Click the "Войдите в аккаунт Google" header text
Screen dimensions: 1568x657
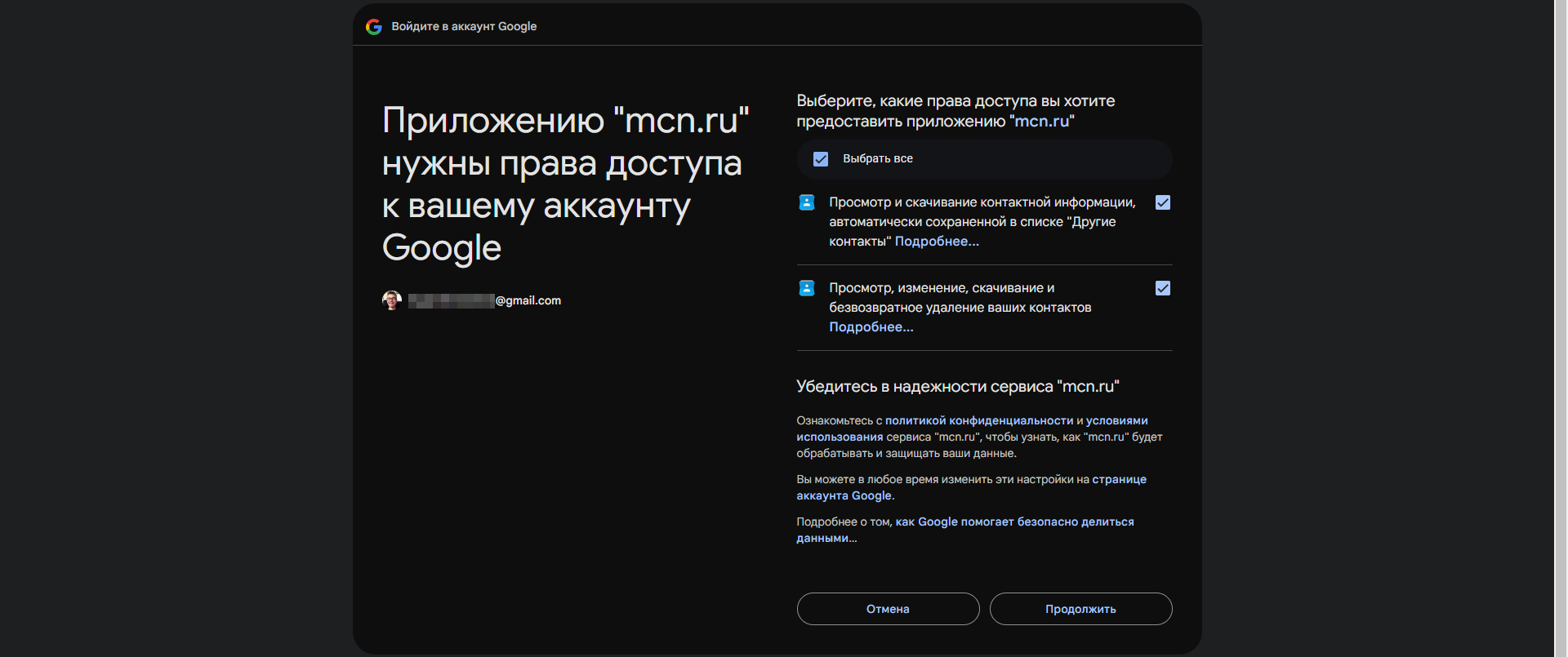click(464, 27)
